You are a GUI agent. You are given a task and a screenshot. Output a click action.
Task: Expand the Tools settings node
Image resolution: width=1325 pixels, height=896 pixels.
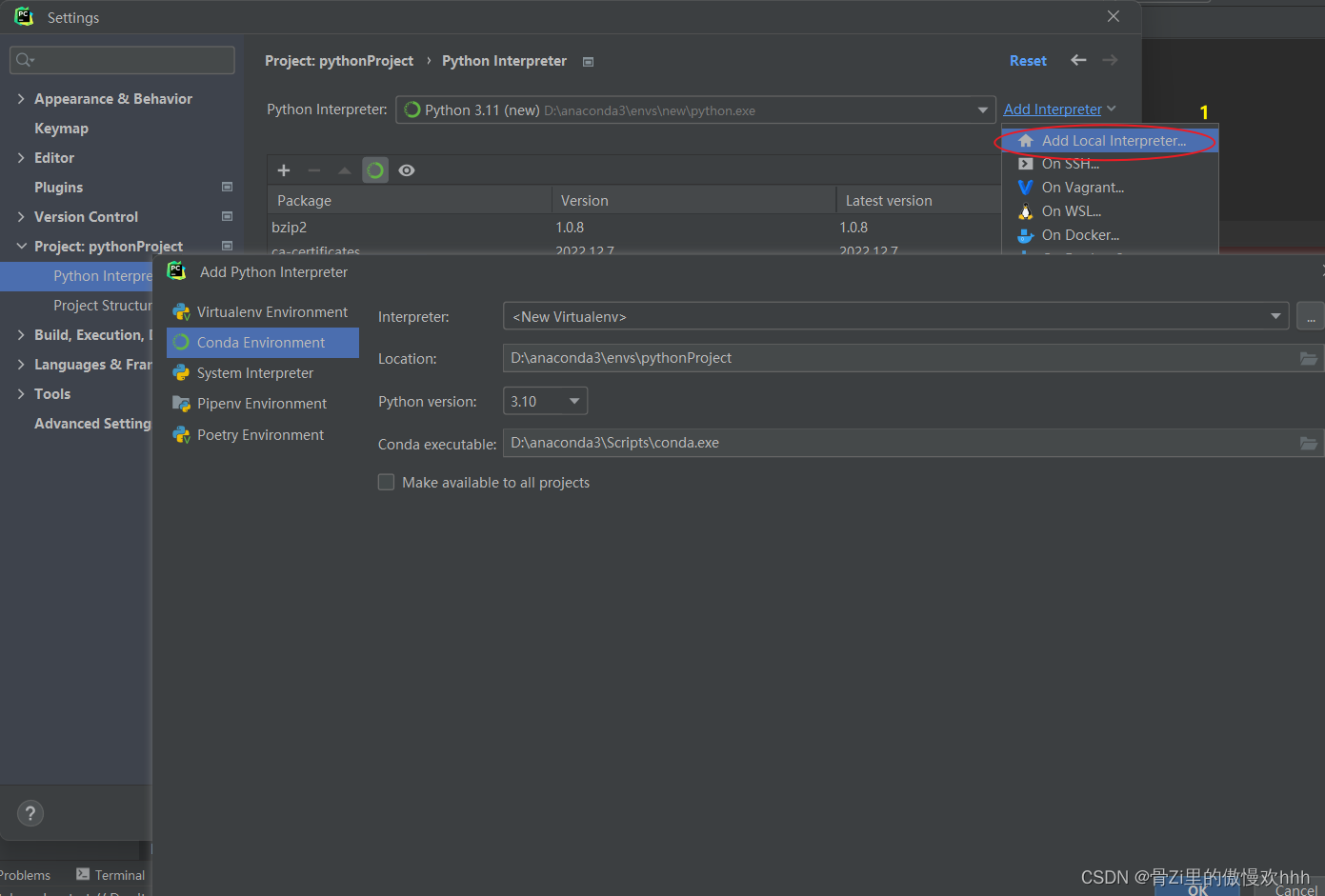pos(21,394)
